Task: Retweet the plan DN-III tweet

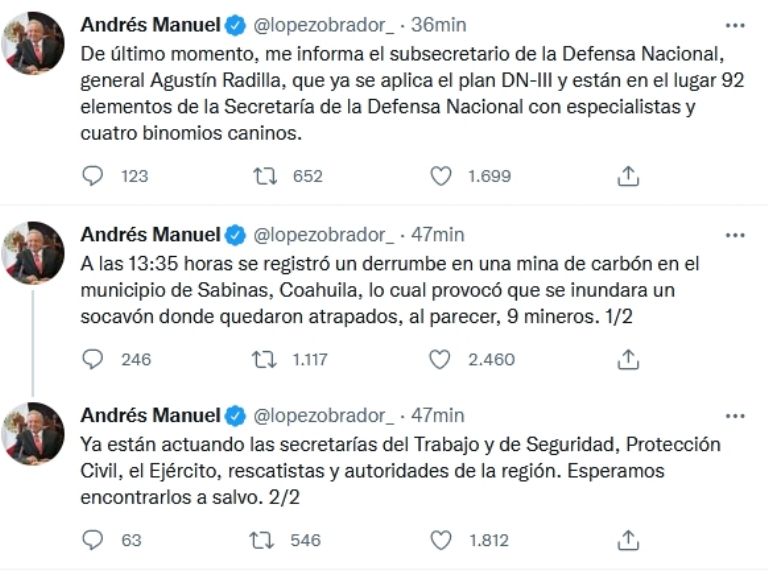Action: coord(265,176)
